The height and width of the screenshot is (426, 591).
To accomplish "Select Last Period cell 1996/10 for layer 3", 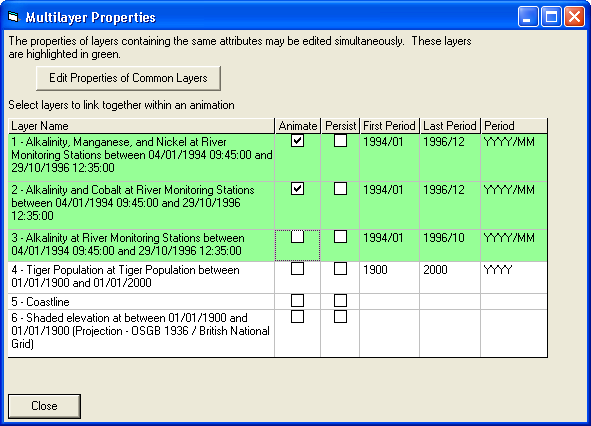I will (450, 245).
